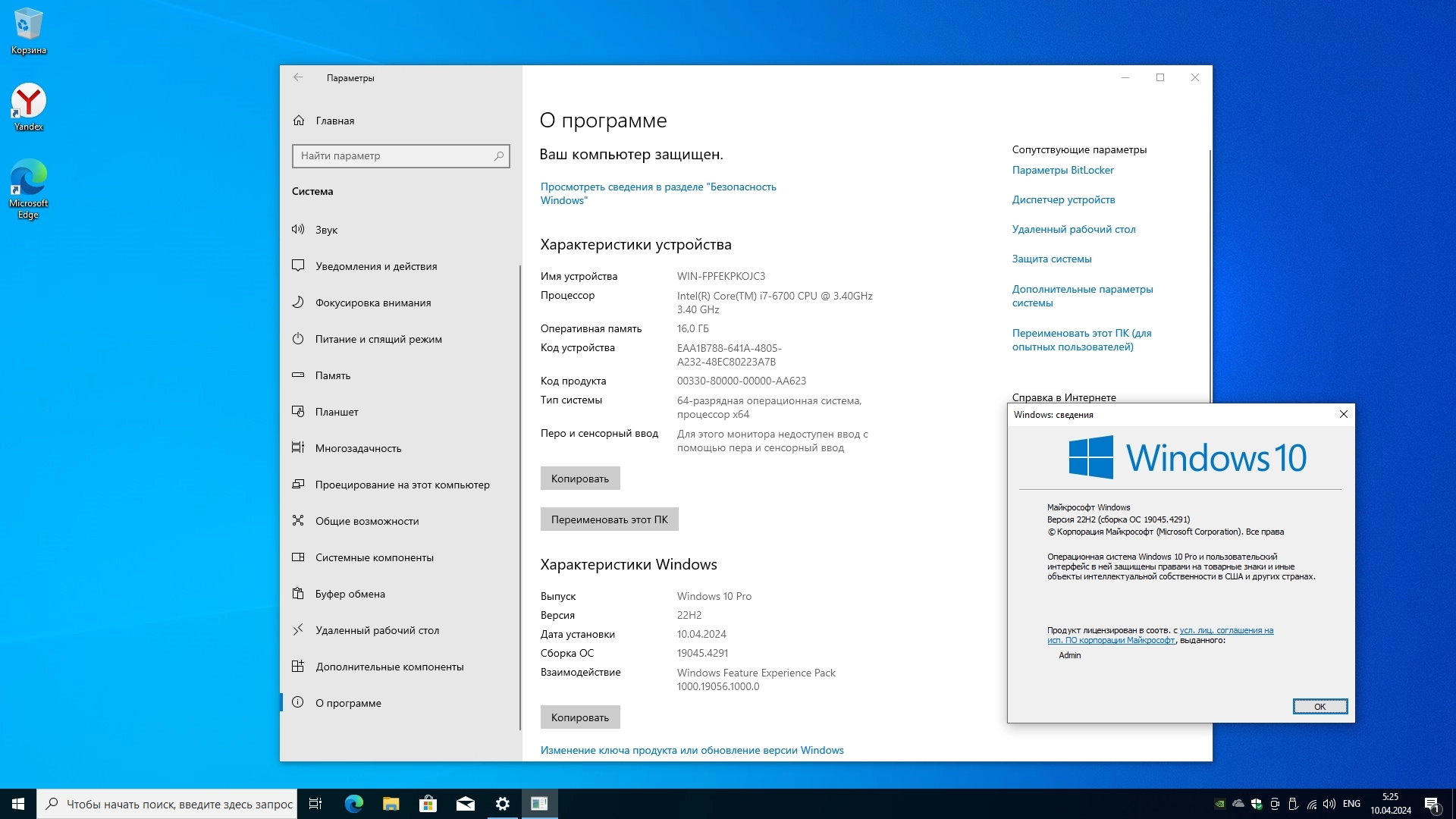Select the Tablet settings icon
Image resolution: width=1456 pixels, height=819 pixels.
(298, 412)
